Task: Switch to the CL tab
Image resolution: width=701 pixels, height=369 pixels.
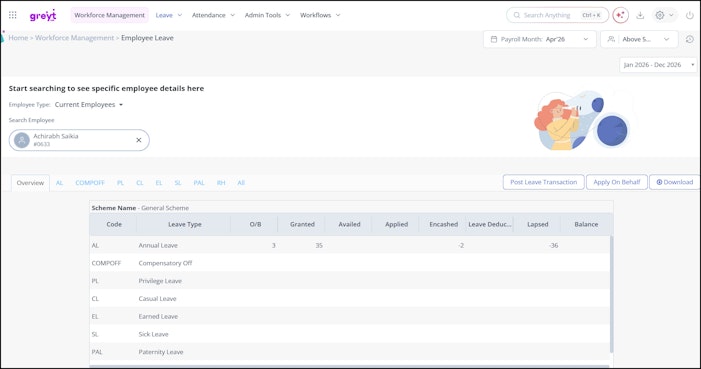Action: coord(139,183)
